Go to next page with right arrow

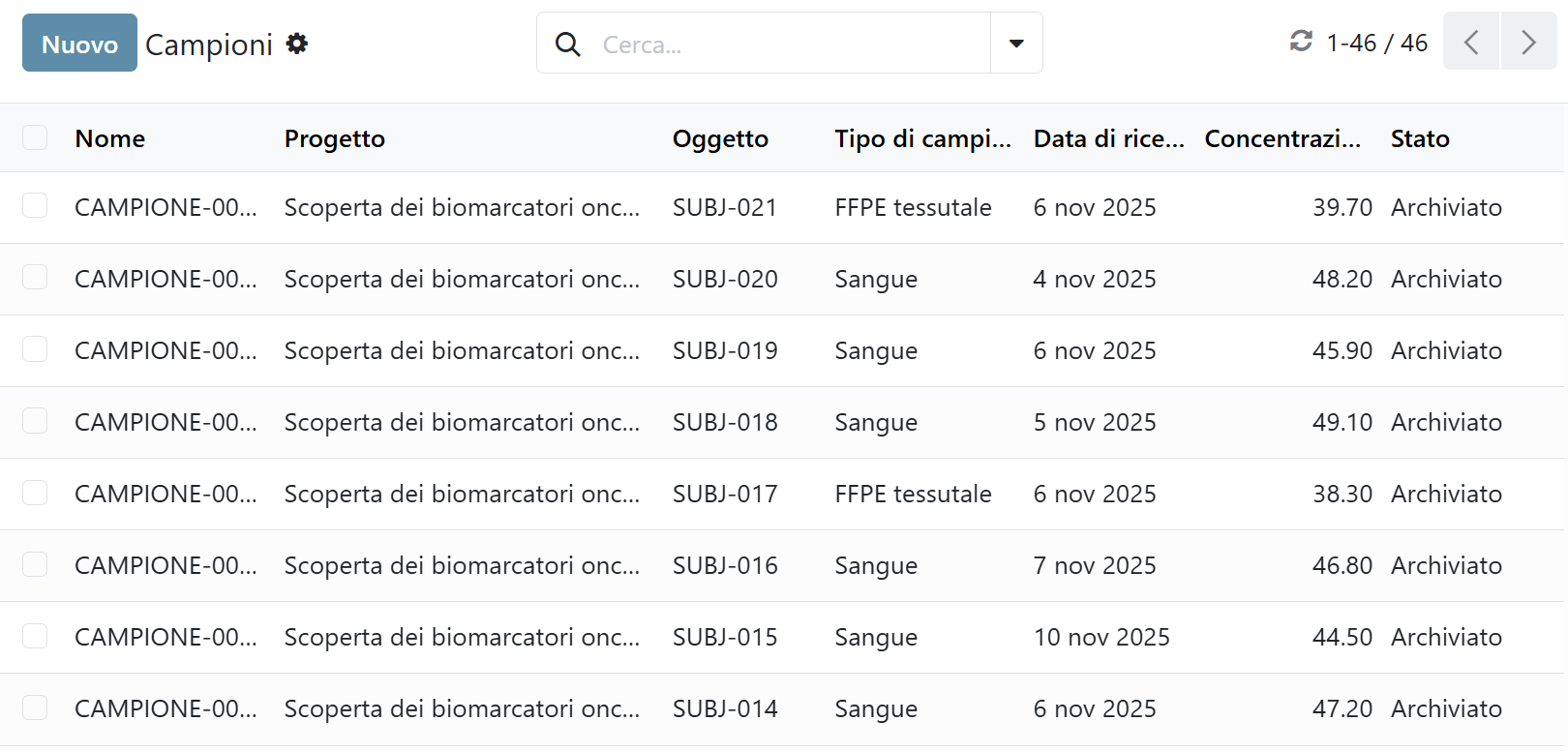click(x=1529, y=42)
